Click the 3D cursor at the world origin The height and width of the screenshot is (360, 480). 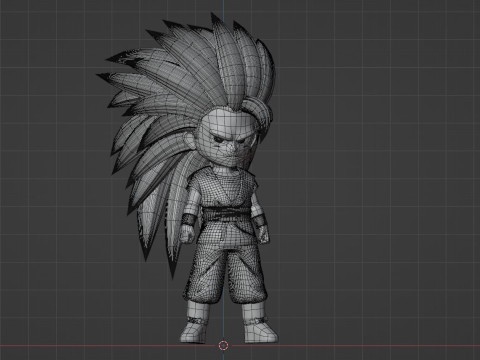click(x=223, y=345)
